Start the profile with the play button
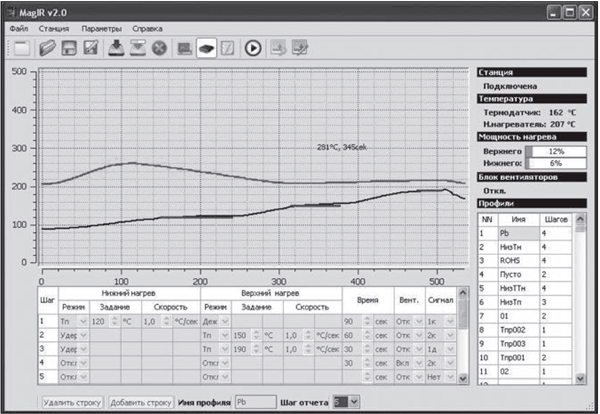Screen dimensions: 600x414 pyautogui.click(x=252, y=47)
